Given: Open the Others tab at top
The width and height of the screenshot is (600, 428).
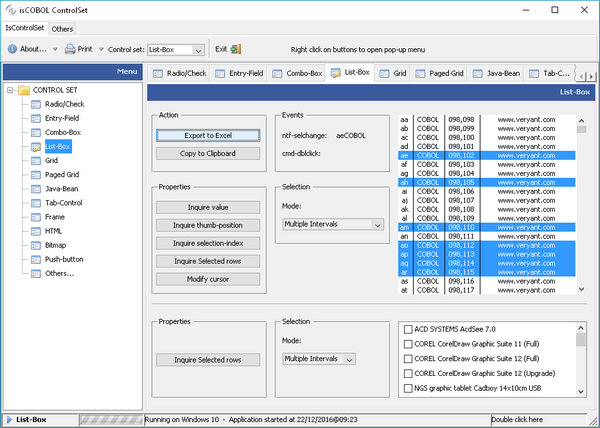Looking at the screenshot, I should [x=62, y=29].
